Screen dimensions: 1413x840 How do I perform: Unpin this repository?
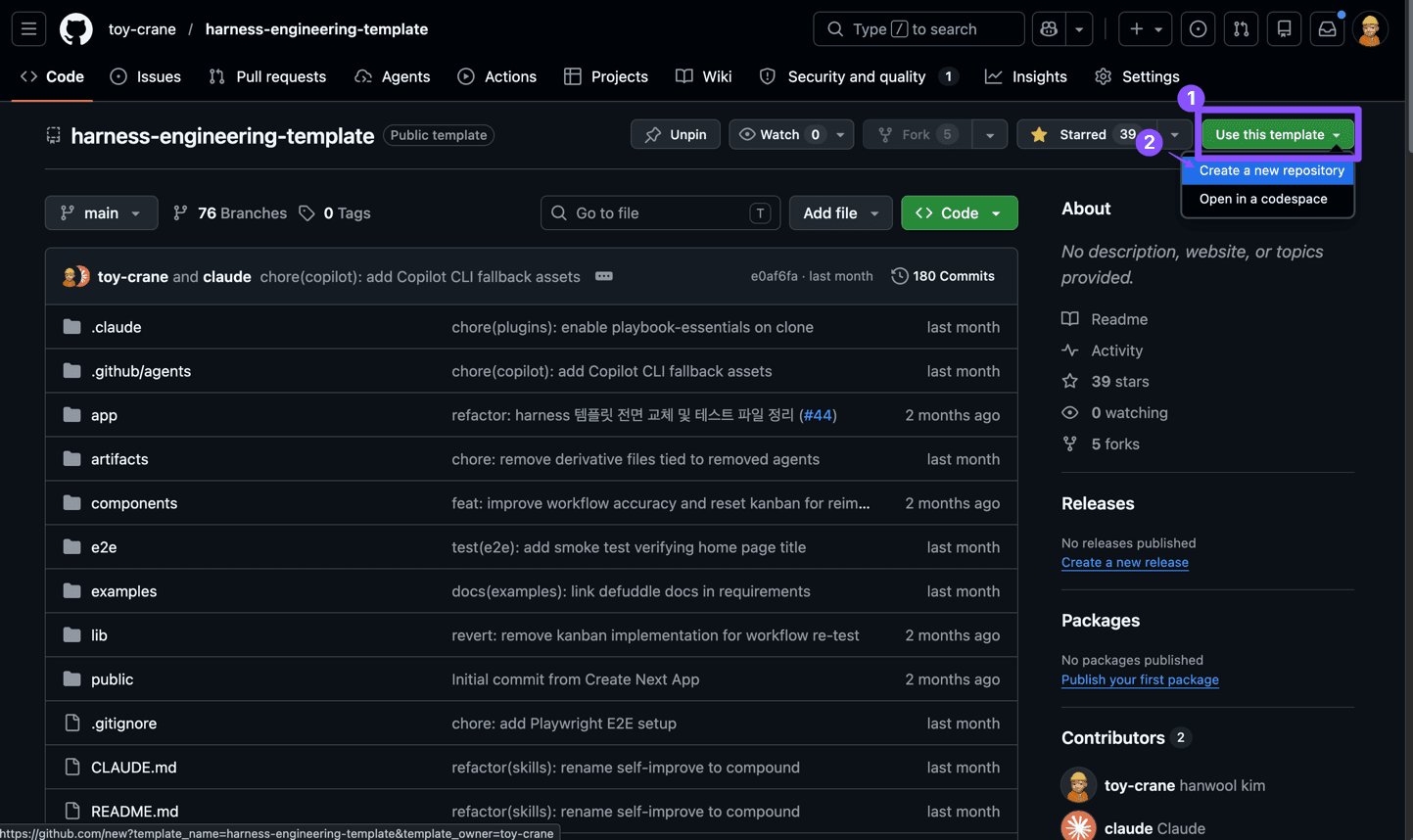pyautogui.click(x=676, y=134)
